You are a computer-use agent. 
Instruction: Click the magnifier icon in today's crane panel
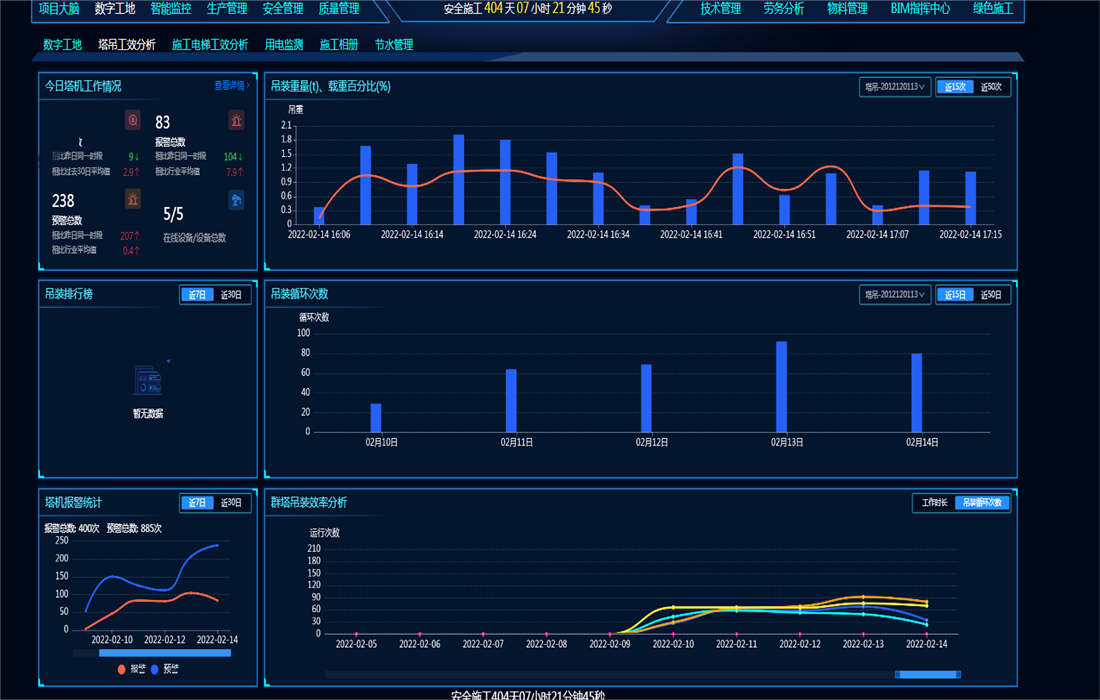click(133, 121)
